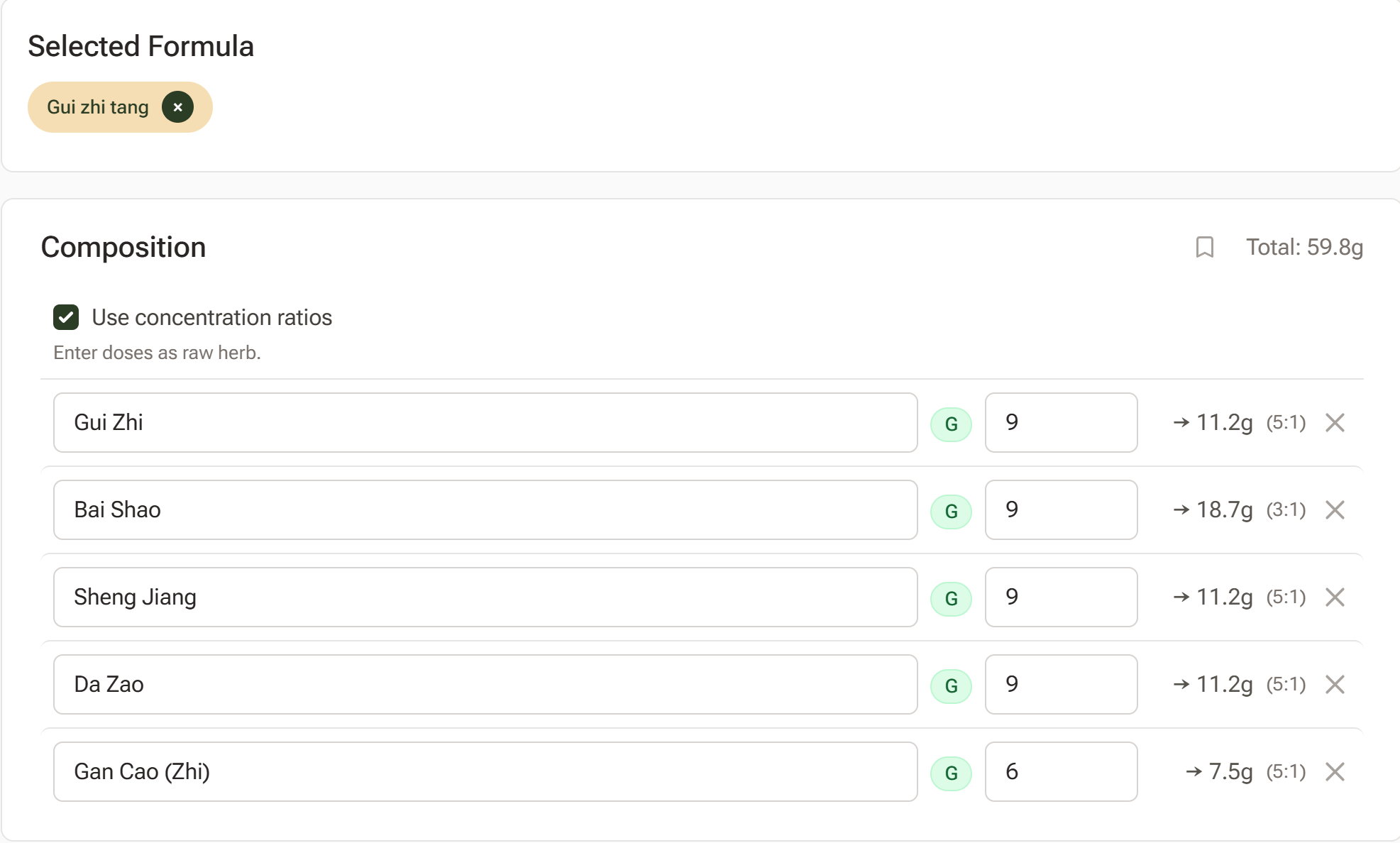
Task: Click the G badge in Gui Zhi row
Action: (951, 424)
